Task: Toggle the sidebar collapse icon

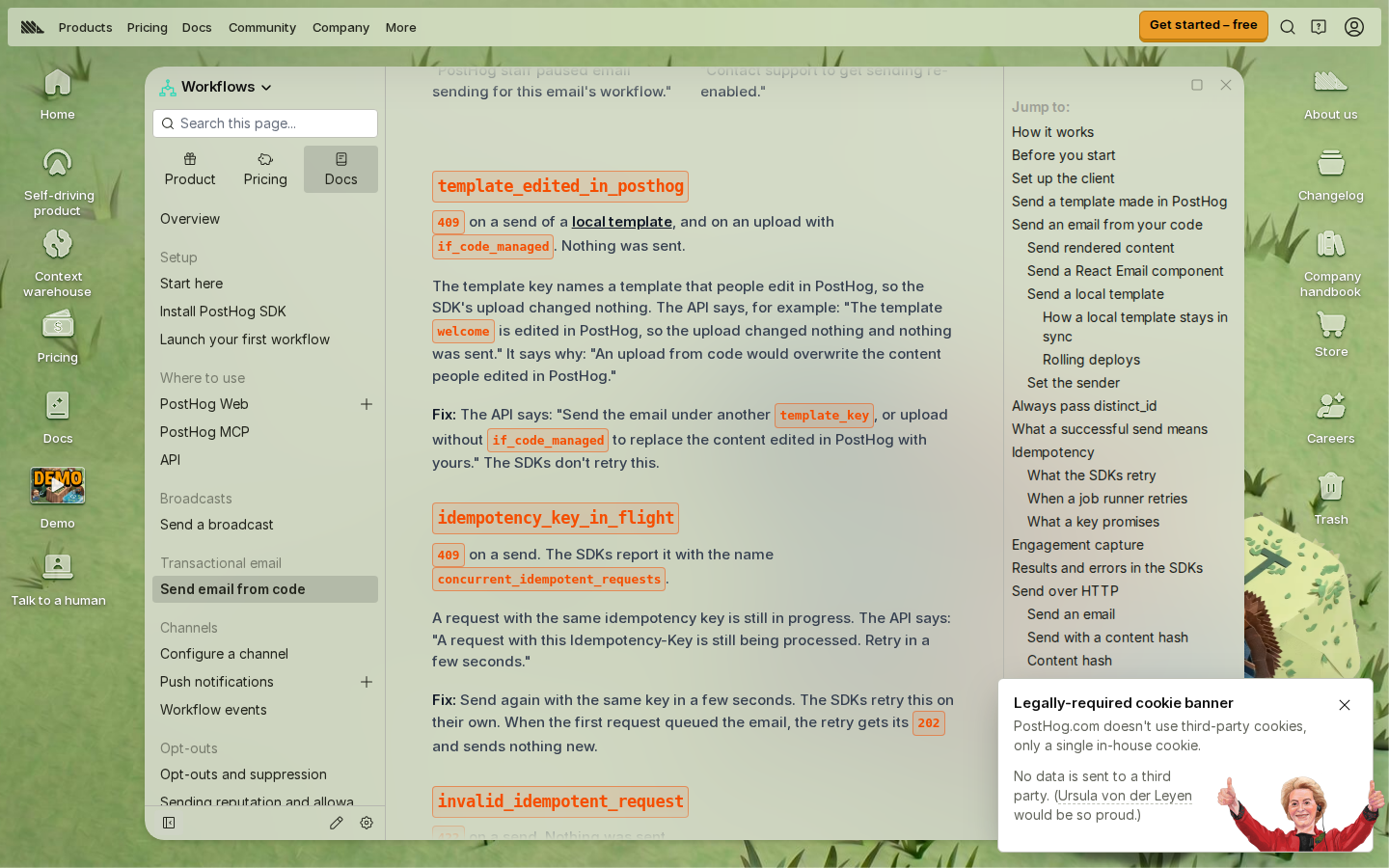Action: 169,823
